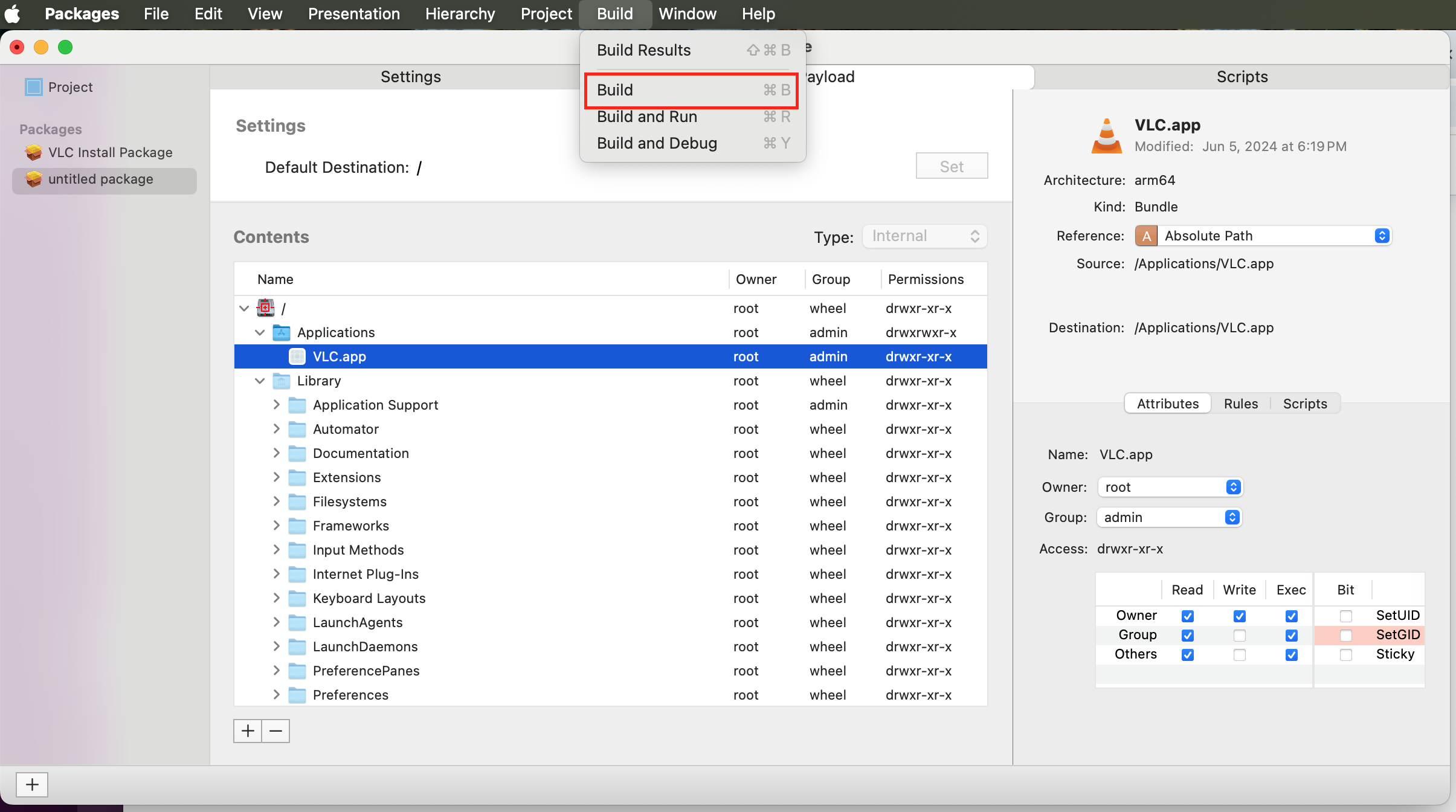Click the Absolute Path reference icon

pyautogui.click(x=1146, y=236)
